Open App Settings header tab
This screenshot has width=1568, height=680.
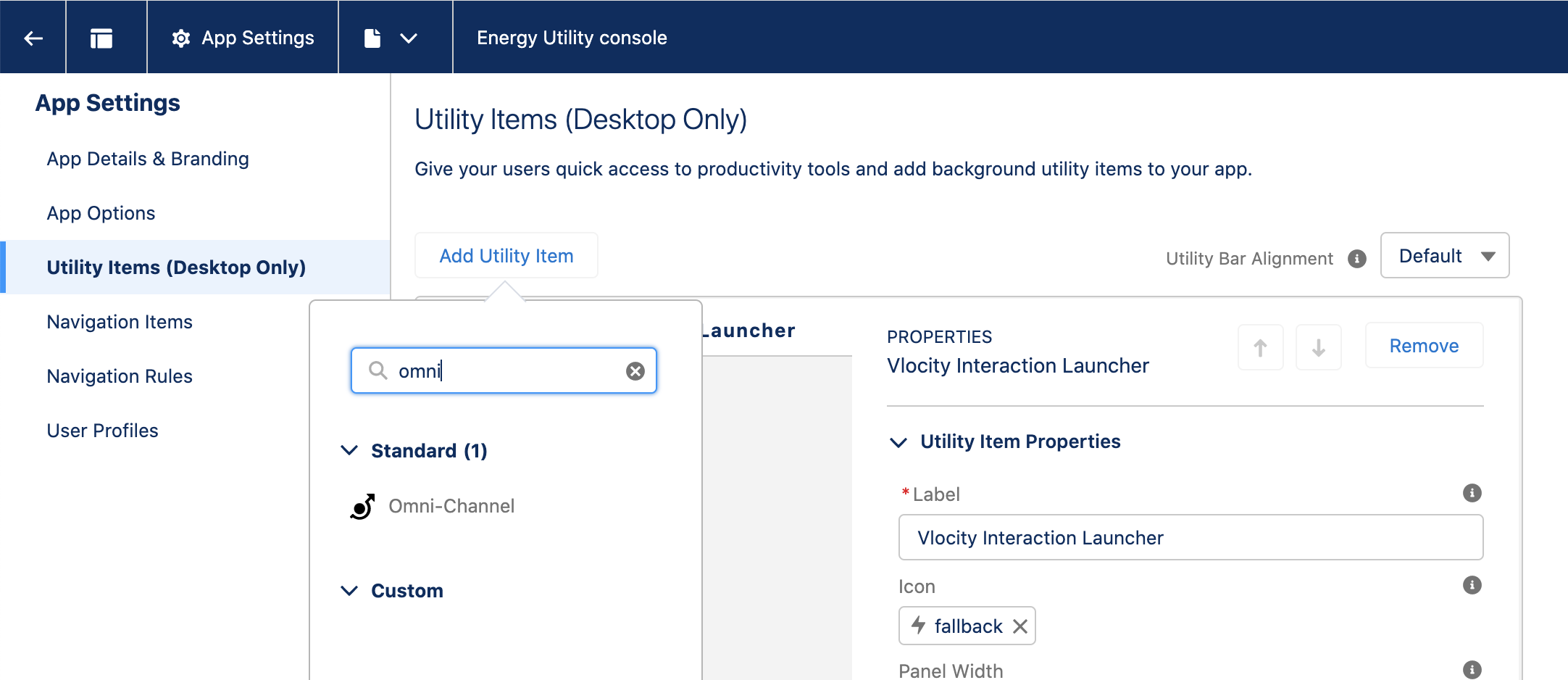243,38
